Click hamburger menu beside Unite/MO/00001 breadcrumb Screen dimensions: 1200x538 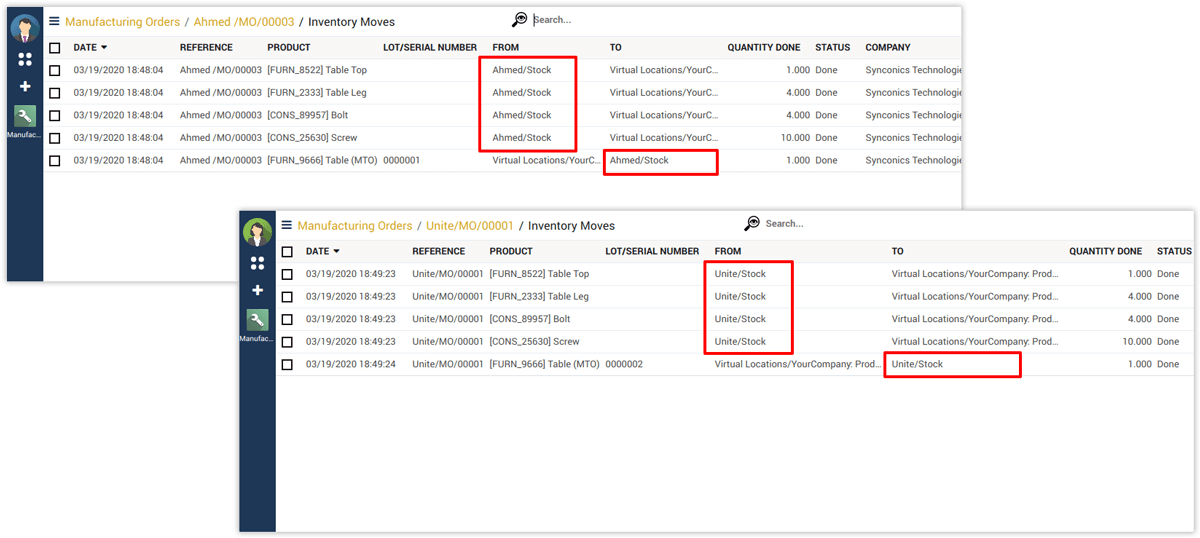pos(286,226)
